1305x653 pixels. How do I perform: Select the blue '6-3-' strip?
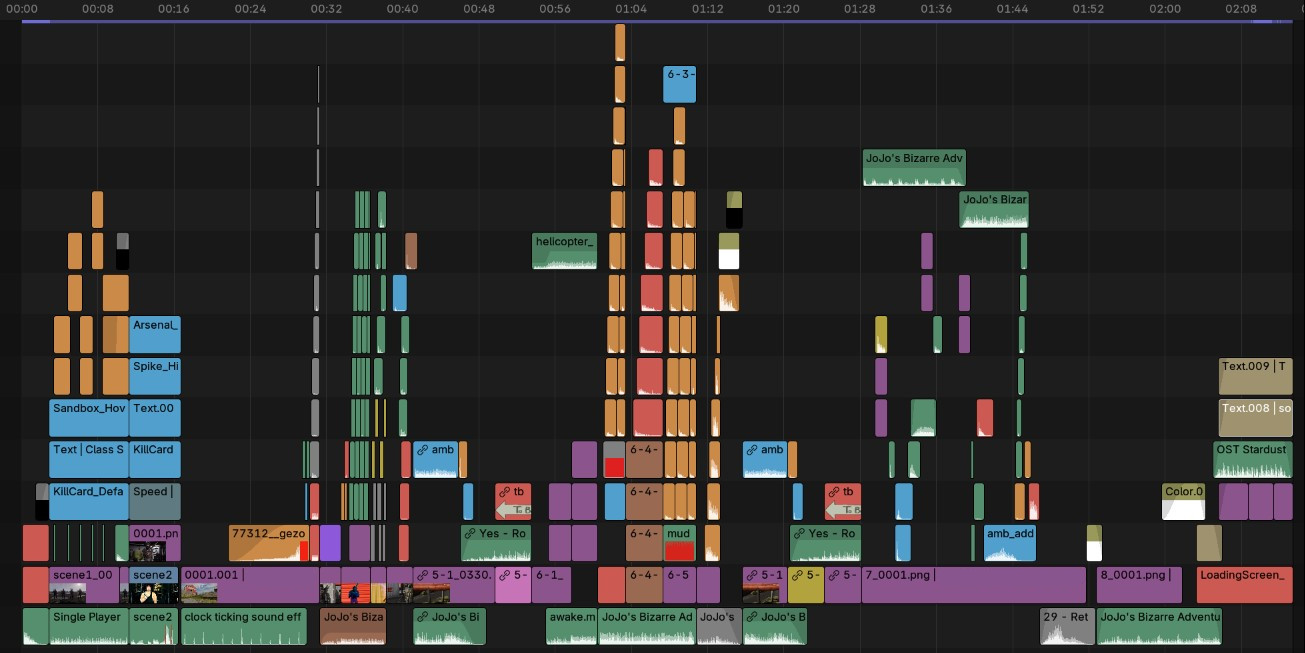679,84
